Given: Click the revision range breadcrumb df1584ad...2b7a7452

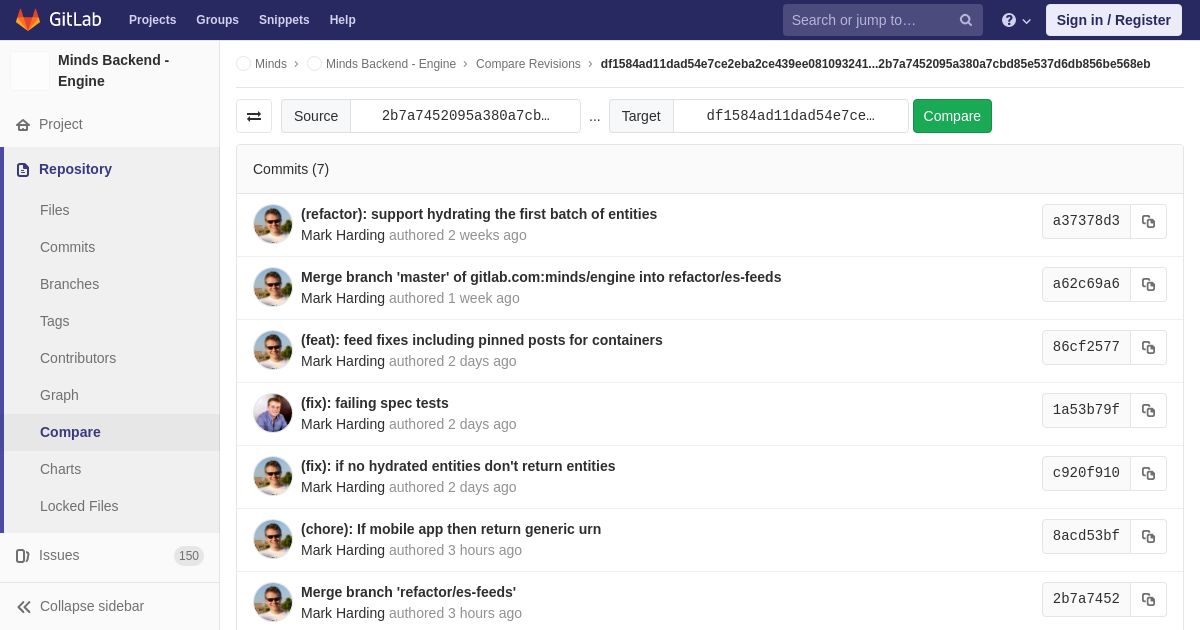Looking at the screenshot, I should [x=875, y=64].
